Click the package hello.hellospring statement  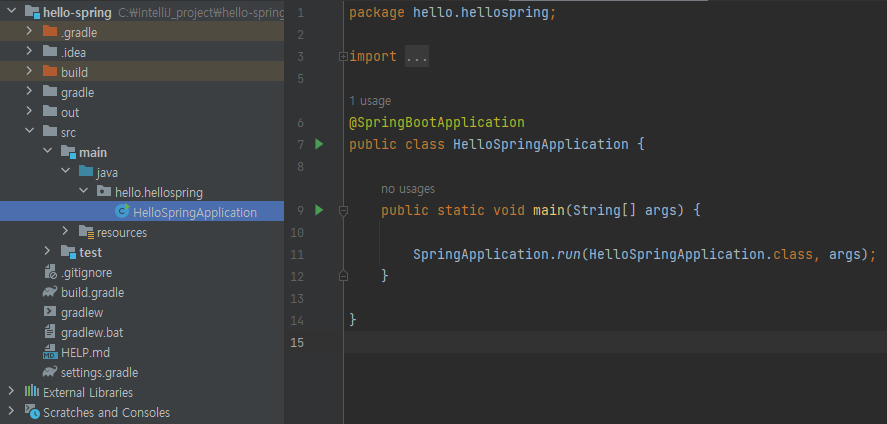453,12
